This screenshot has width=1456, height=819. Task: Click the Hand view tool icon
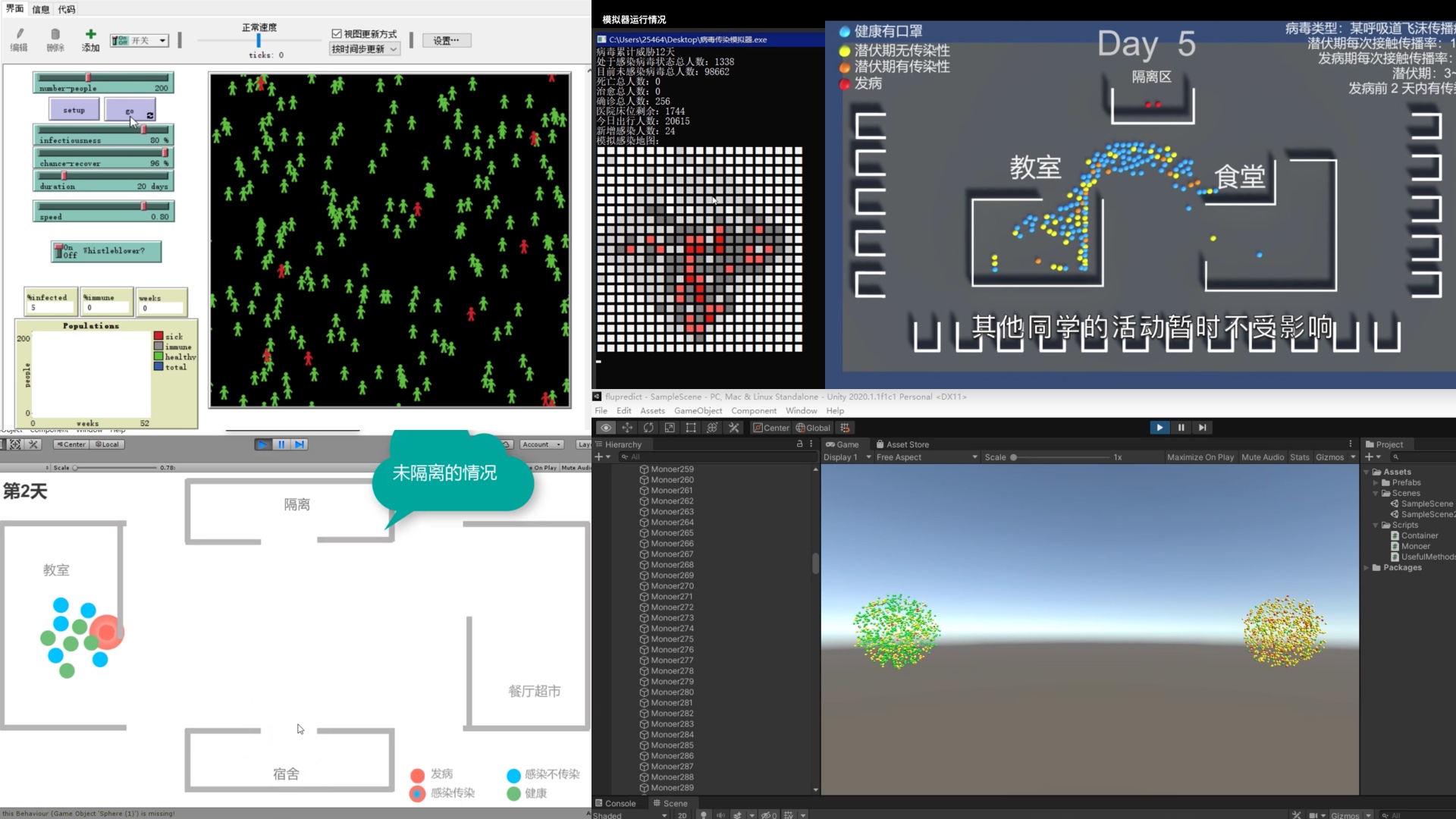point(605,428)
